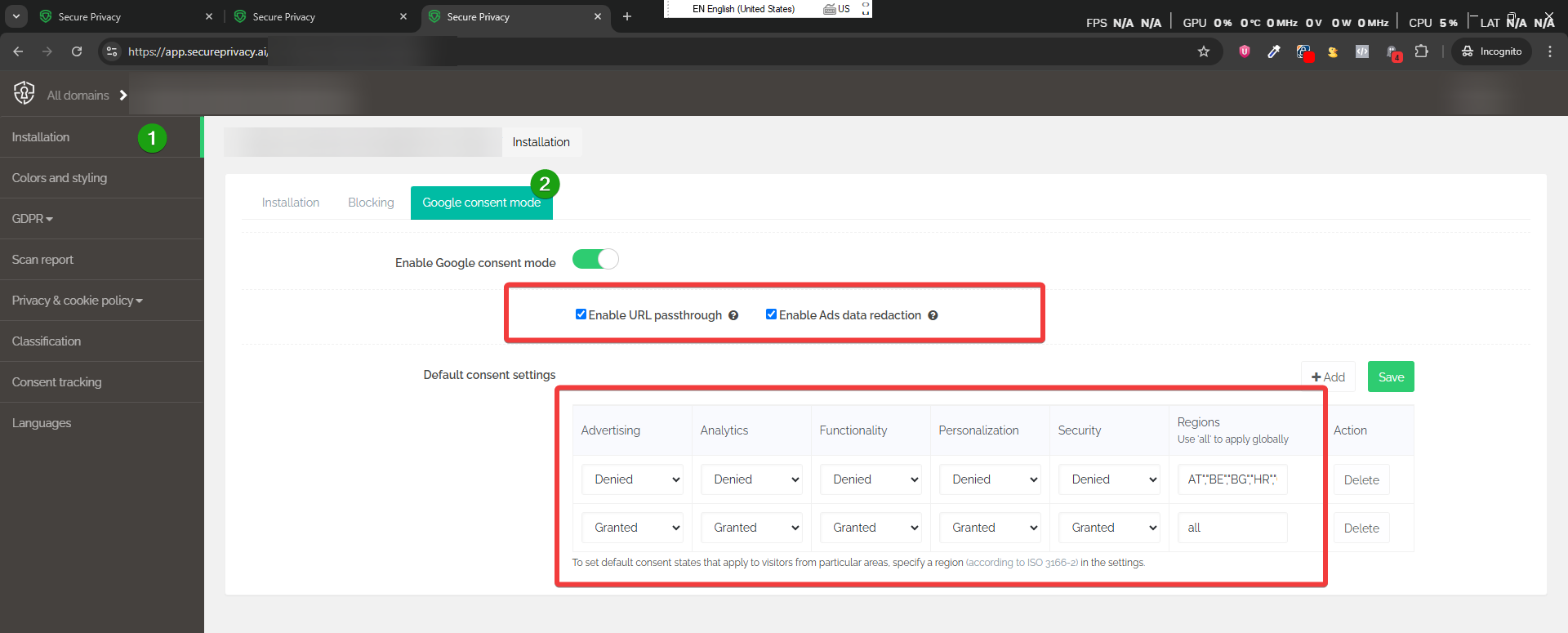The width and height of the screenshot is (1568, 633).
Task: Open Colors and styling in sidebar
Action: click(x=101, y=178)
